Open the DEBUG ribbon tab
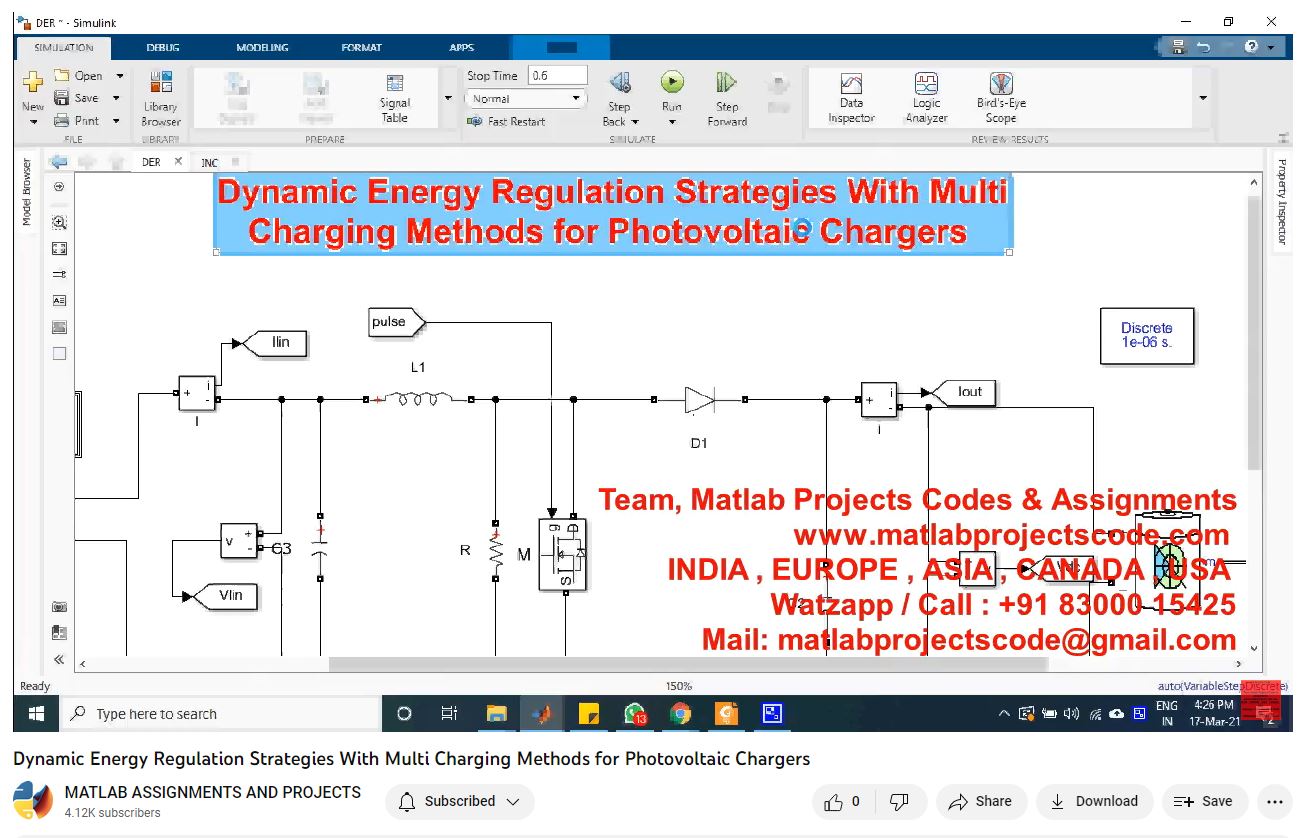1306x838 pixels. [x=163, y=47]
